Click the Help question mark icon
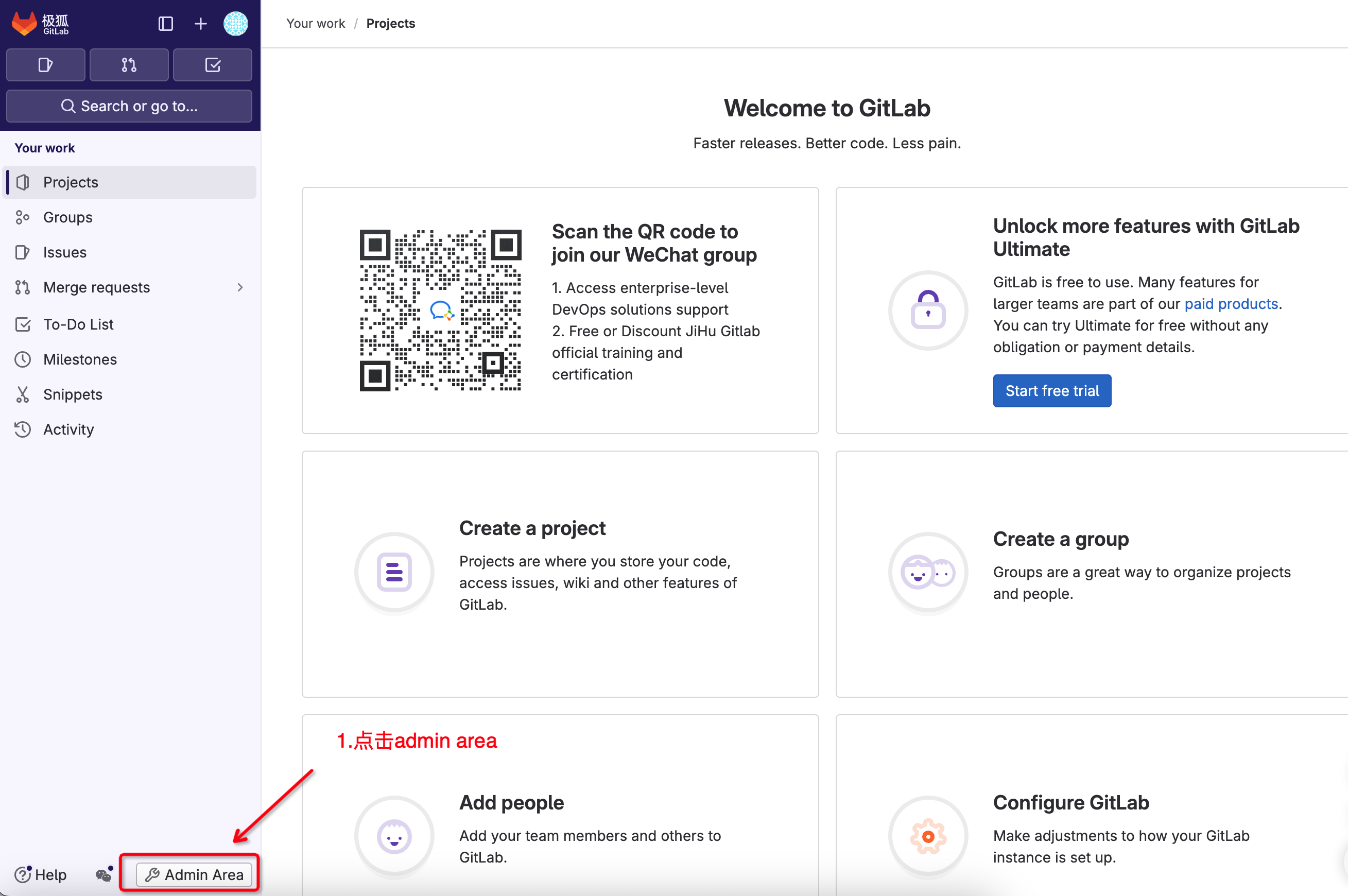Viewport: 1348px width, 896px height. [23, 874]
